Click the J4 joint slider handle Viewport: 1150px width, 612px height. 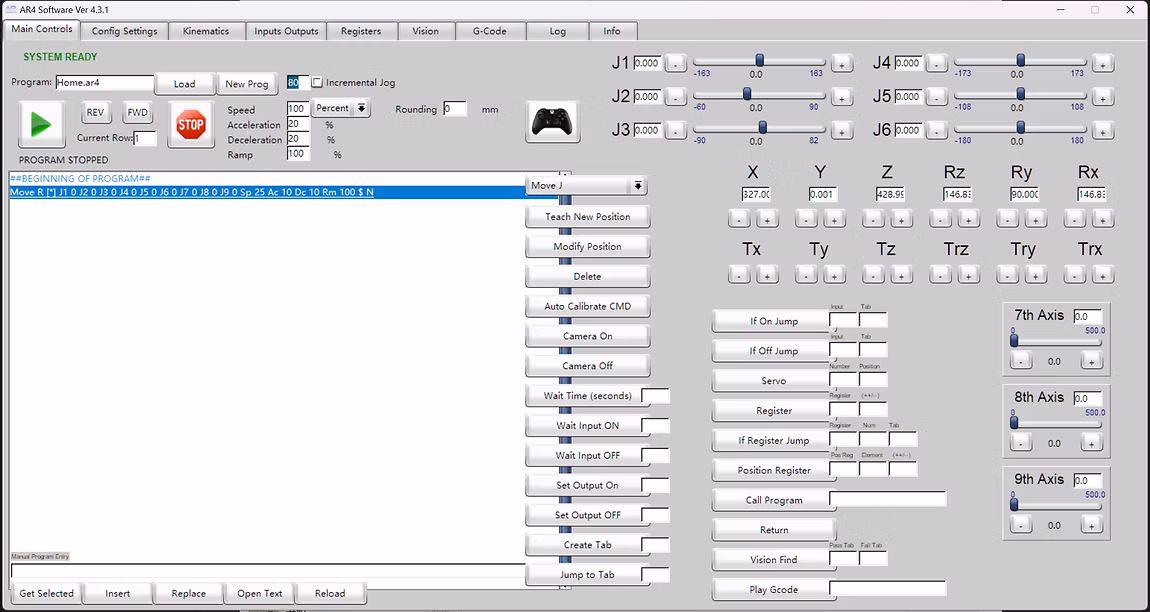pos(1020,60)
